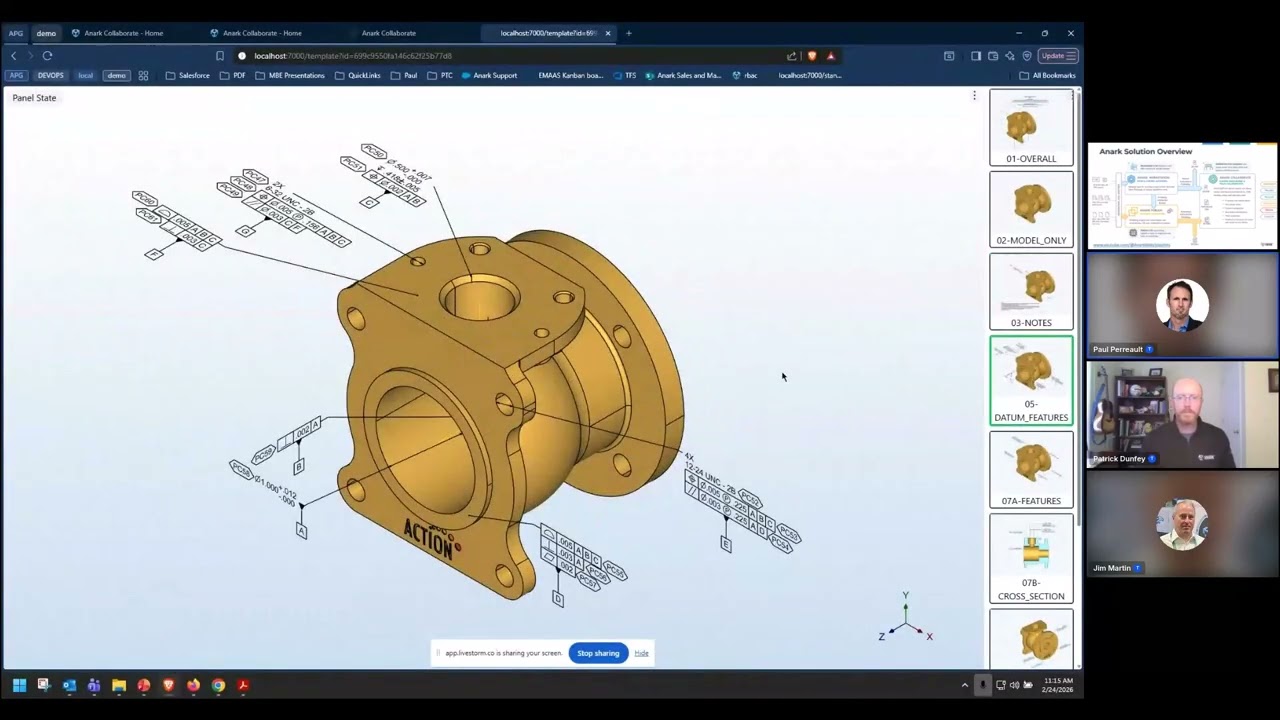Viewport: 1280px width, 720px height.
Task: Open the TFS bookmark
Action: point(624,75)
